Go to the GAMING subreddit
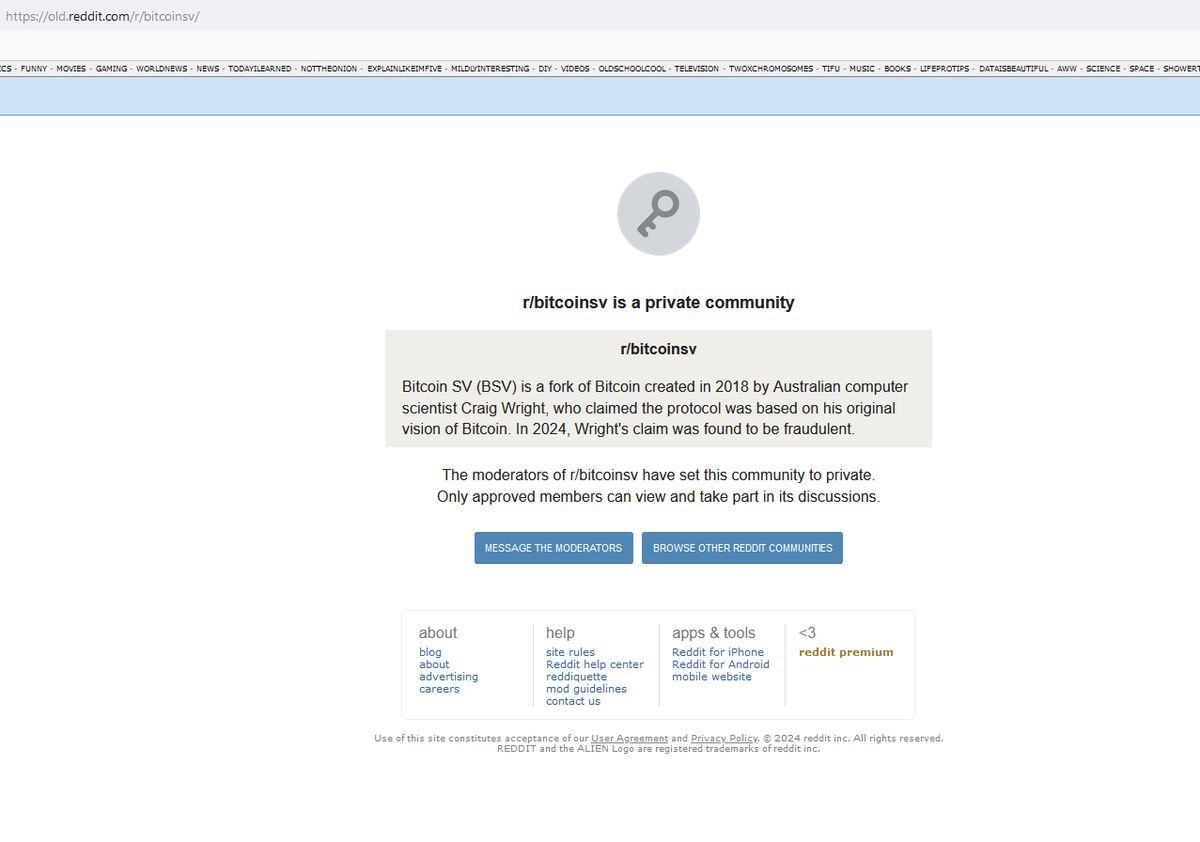The height and width of the screenshot is (842, 1200). tap(111, 69)
